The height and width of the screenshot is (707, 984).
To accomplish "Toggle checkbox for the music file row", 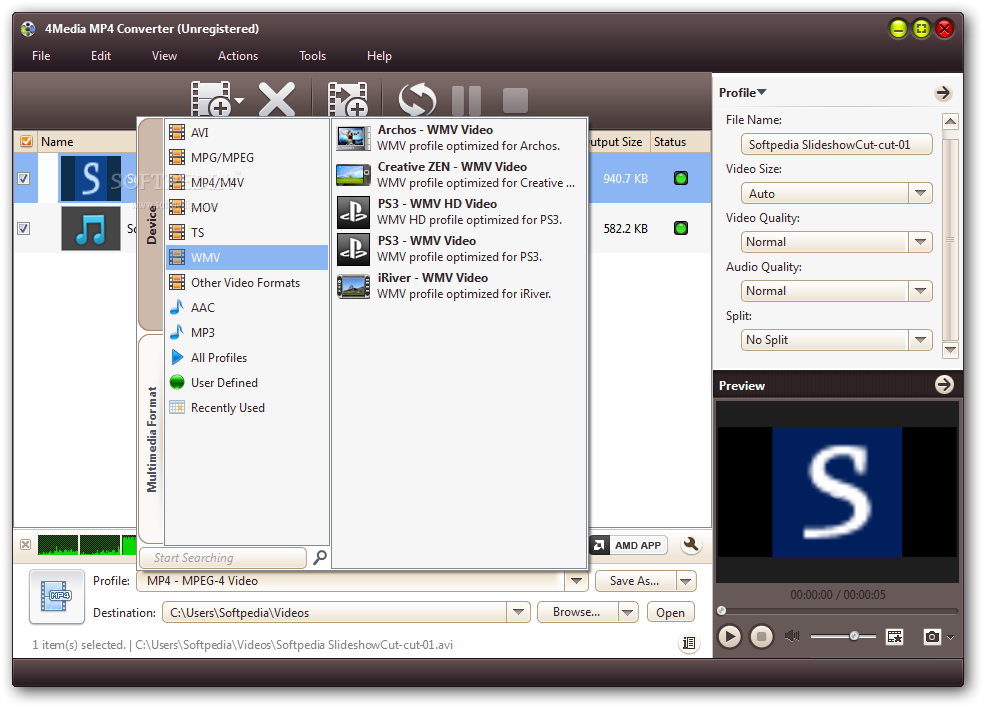I will coord(24,228).
